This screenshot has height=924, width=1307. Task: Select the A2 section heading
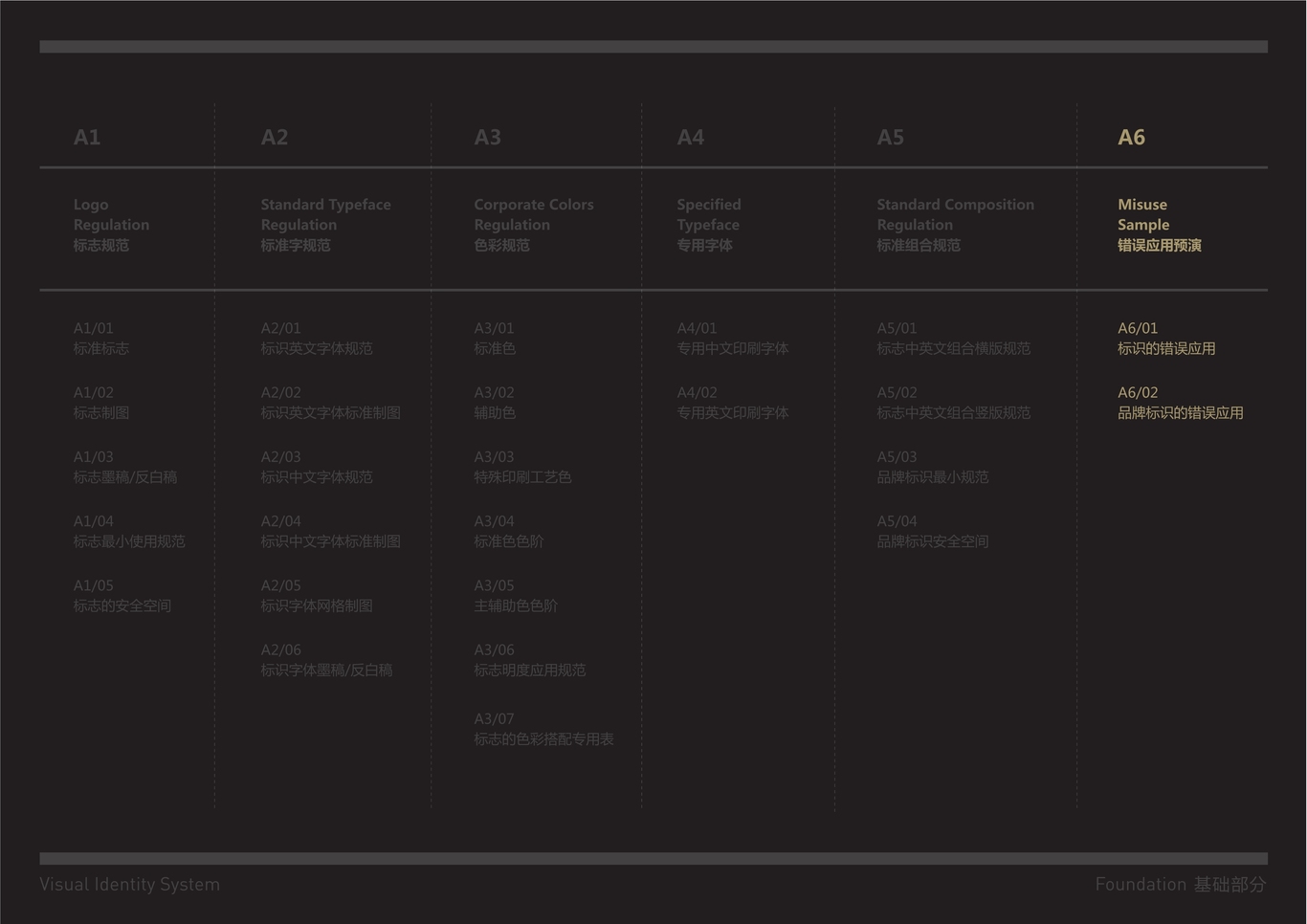click(x=275, y=137)
